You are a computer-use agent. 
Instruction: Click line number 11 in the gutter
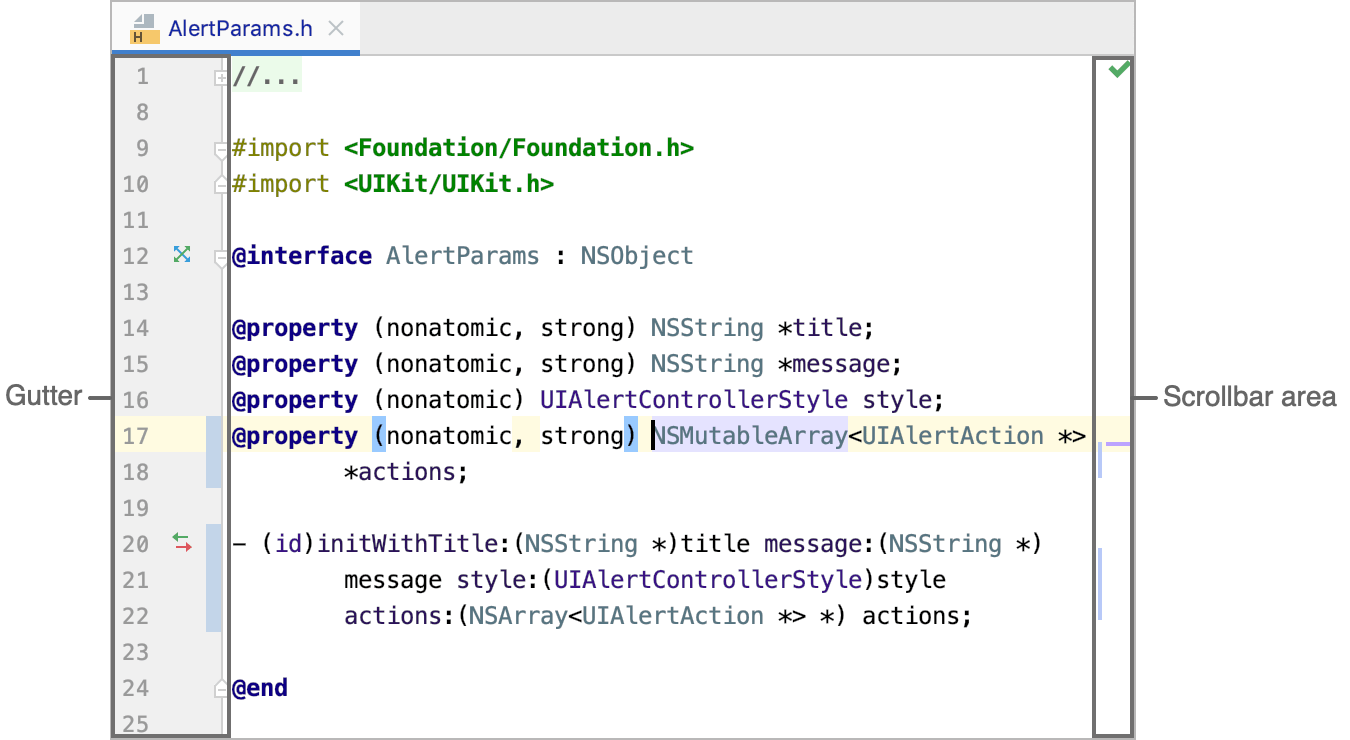pos(135,220)
